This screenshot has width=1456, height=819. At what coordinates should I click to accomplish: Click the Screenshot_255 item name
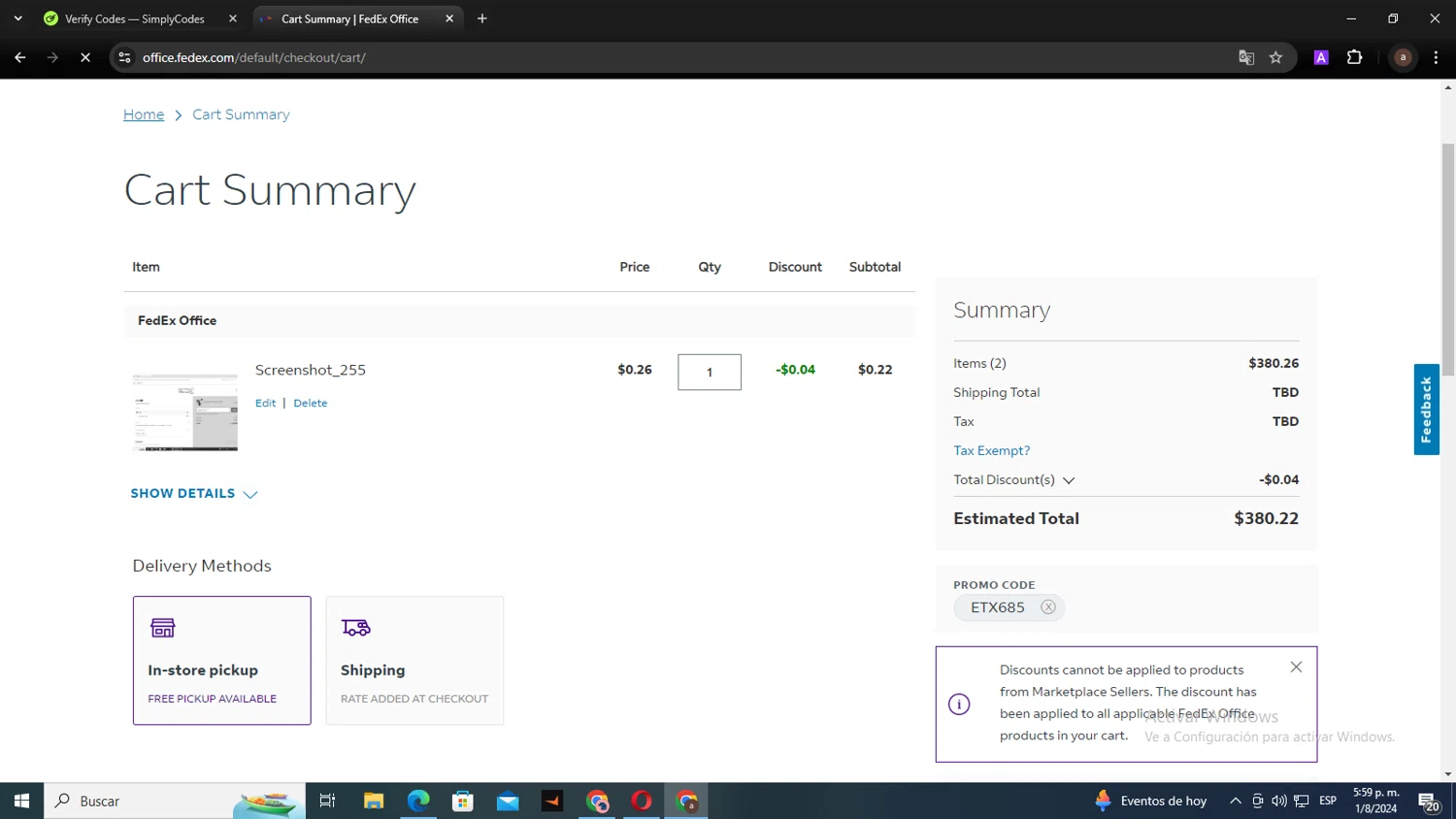311,370
